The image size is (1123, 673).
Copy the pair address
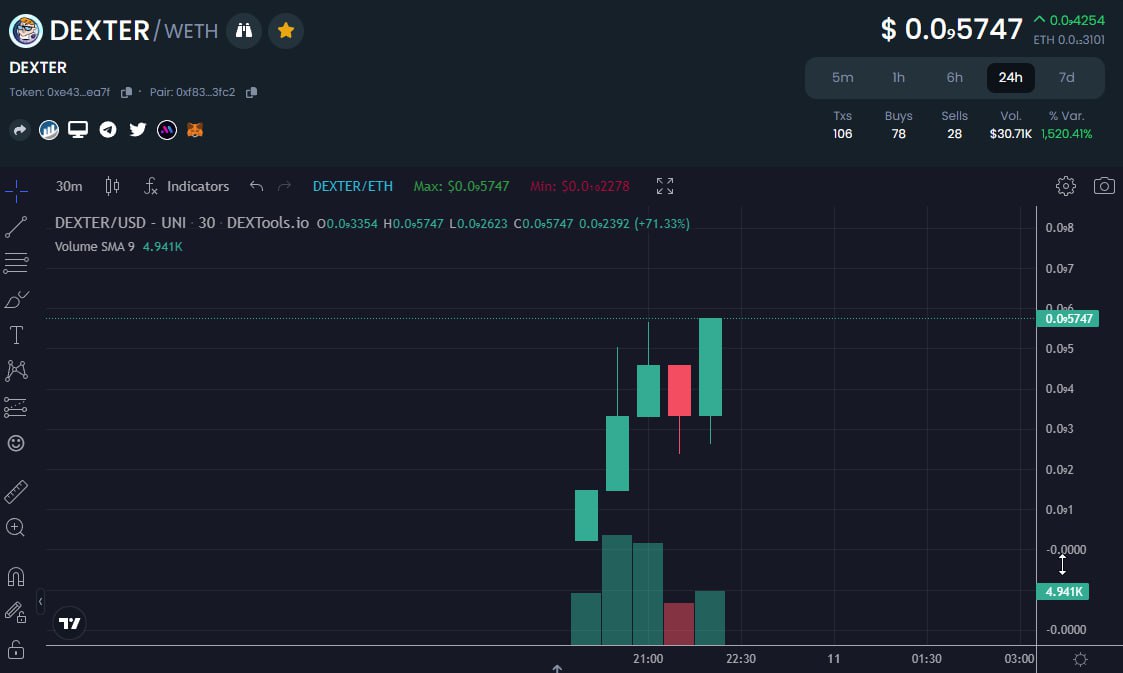(x=251, y=92)
